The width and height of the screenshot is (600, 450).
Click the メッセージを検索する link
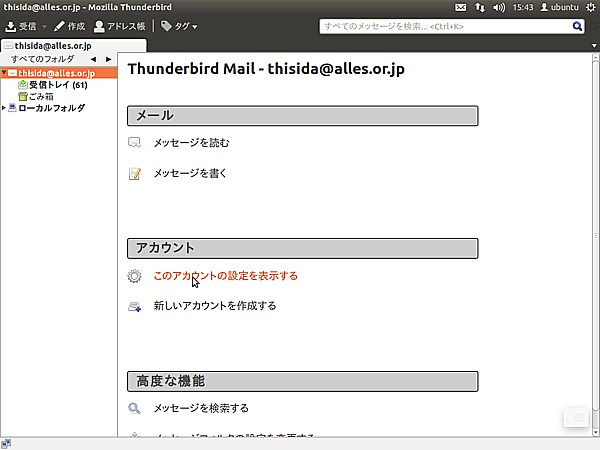pyautogui.click(x=201, y=408)
